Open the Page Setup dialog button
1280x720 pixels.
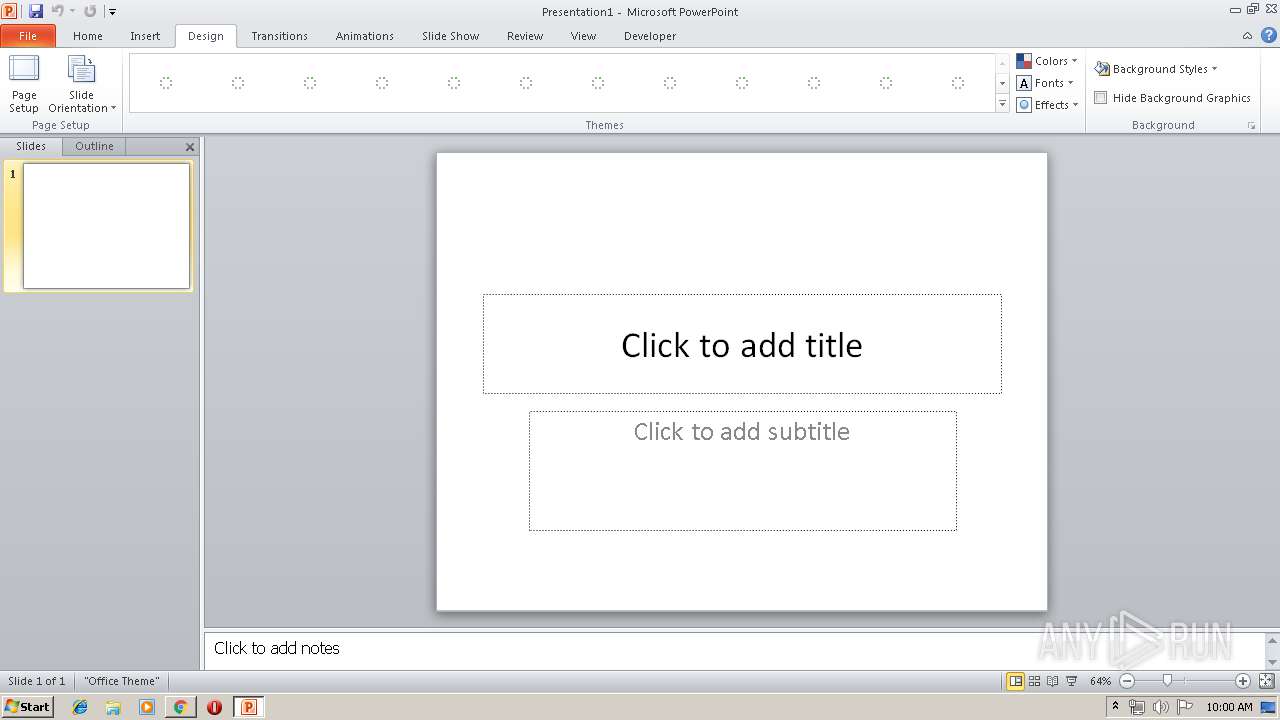[24, 84]
